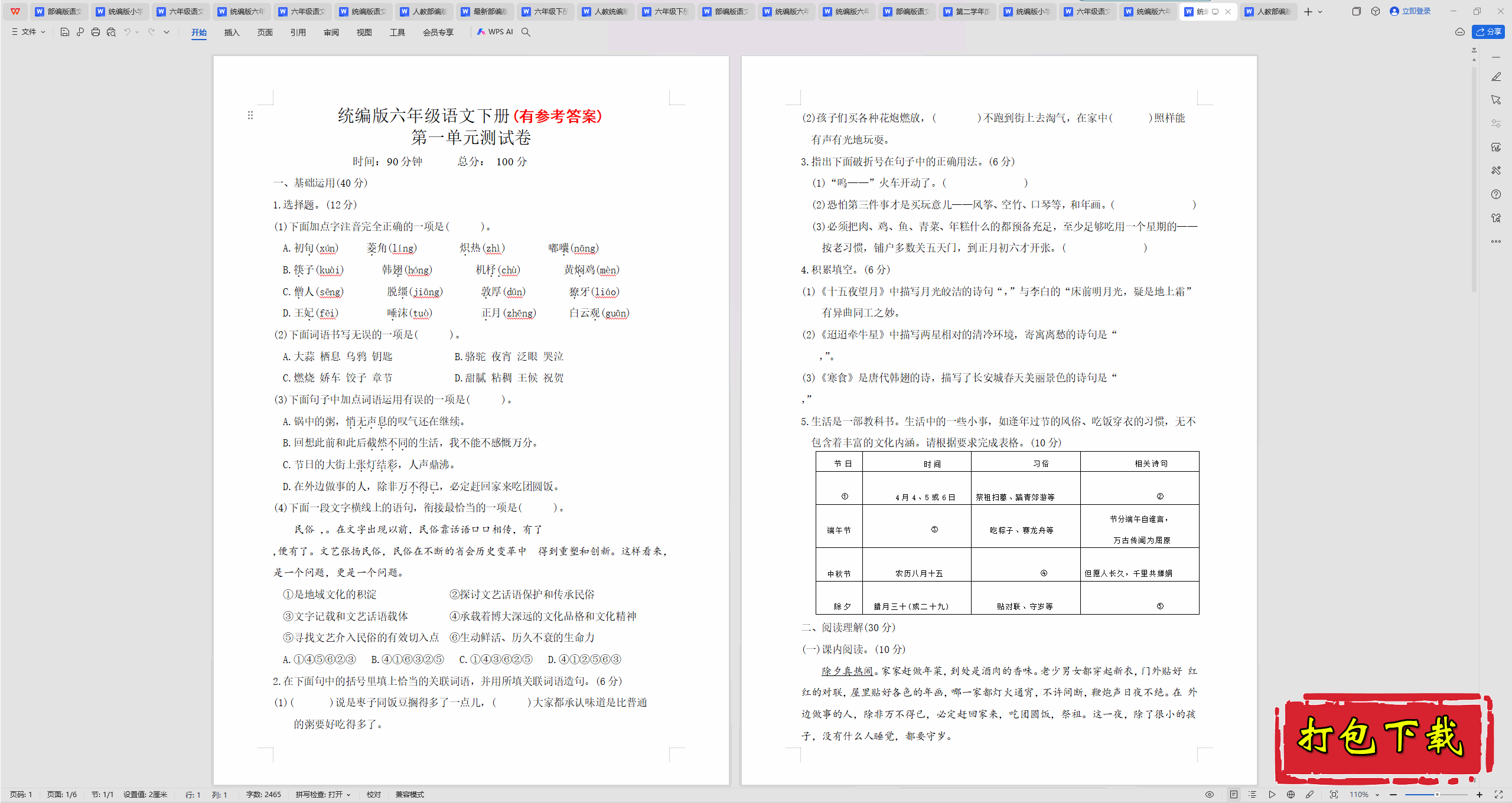The image size is (1512, 803).
Task: Click the more (three dots) sidebar icon
Action: (1496, 241)
